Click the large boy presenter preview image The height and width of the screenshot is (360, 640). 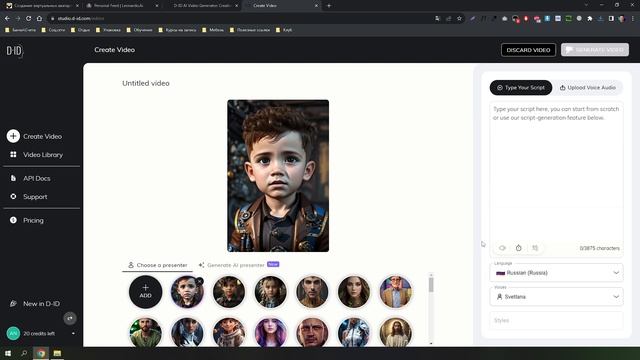[278, 176]
